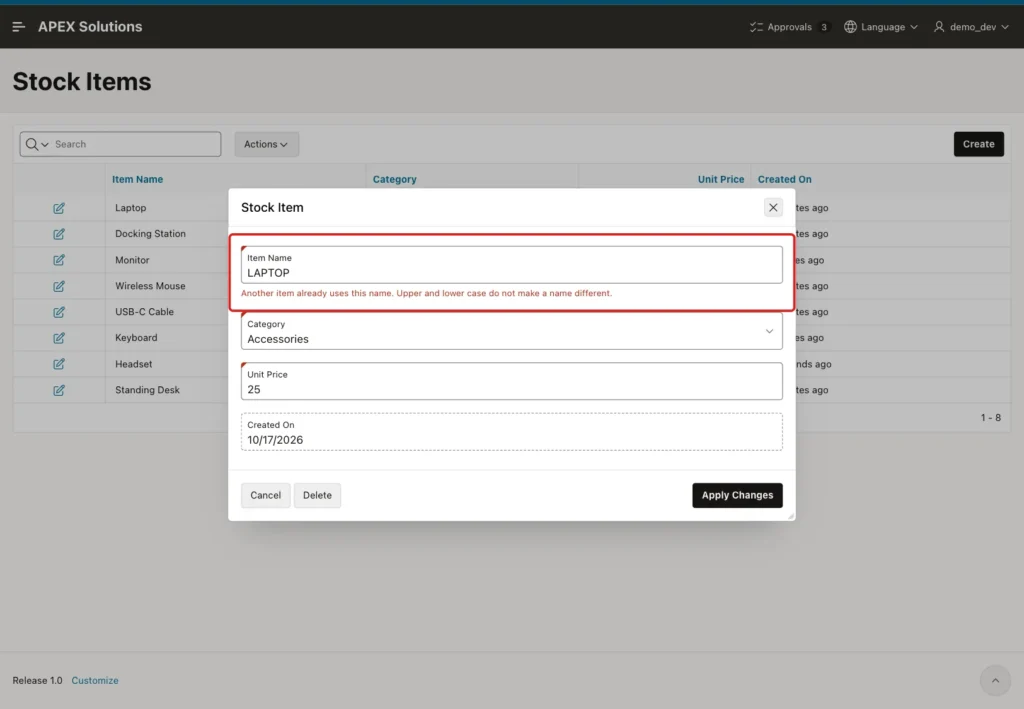Screen dimensions: 1024x709
Task: Click the edit icon for Wireless Mouse row
Action: 59,286
